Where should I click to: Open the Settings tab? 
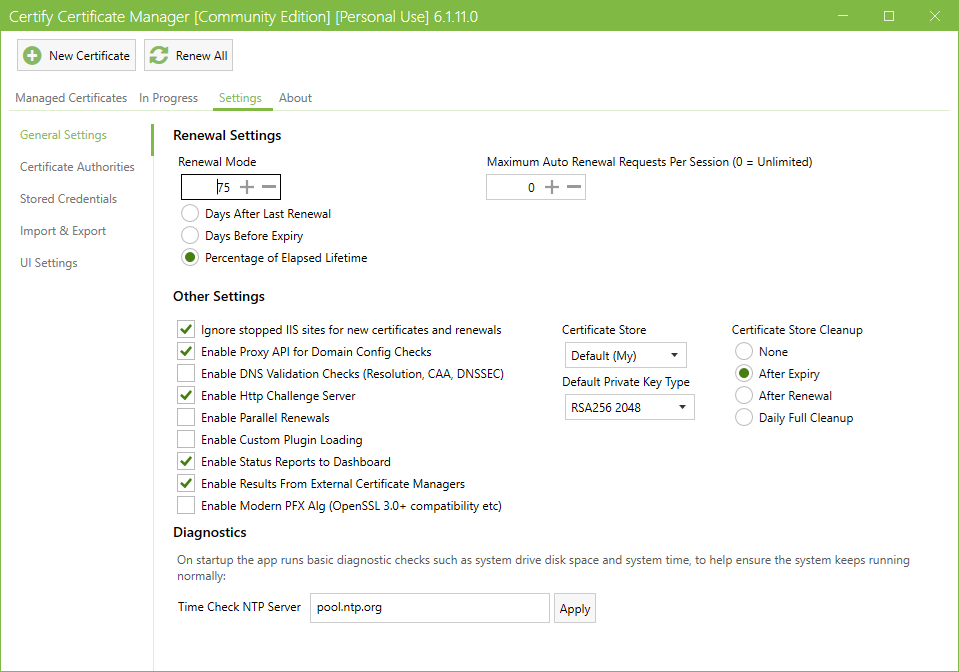click(240, 98)
